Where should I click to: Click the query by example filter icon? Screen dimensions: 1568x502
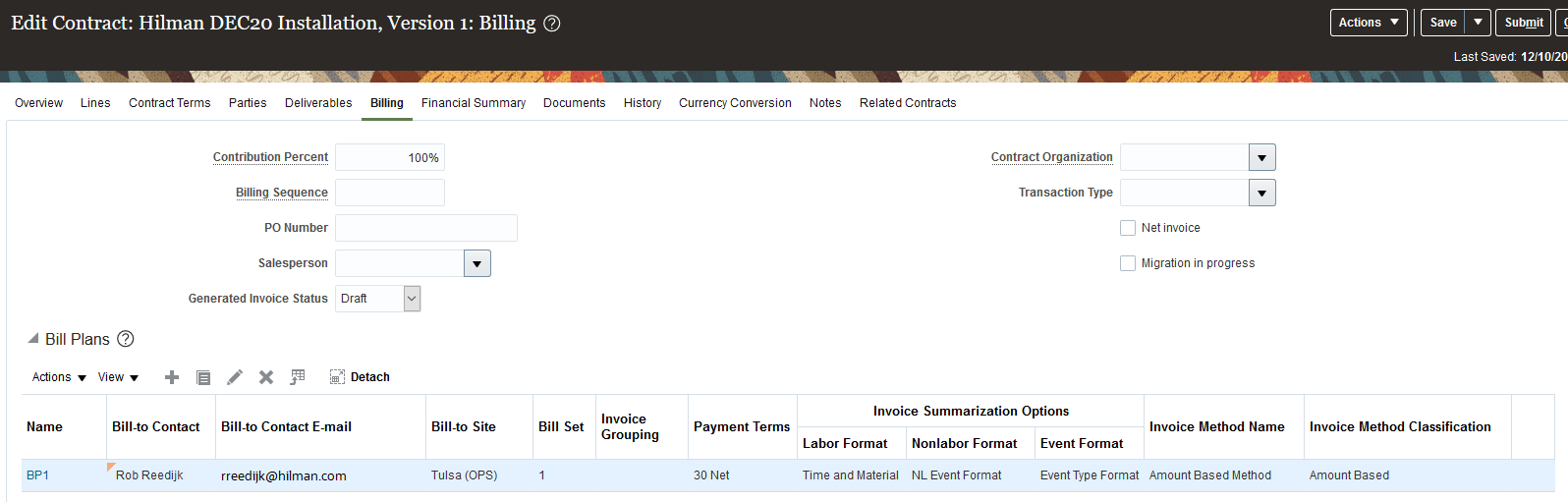298,377
